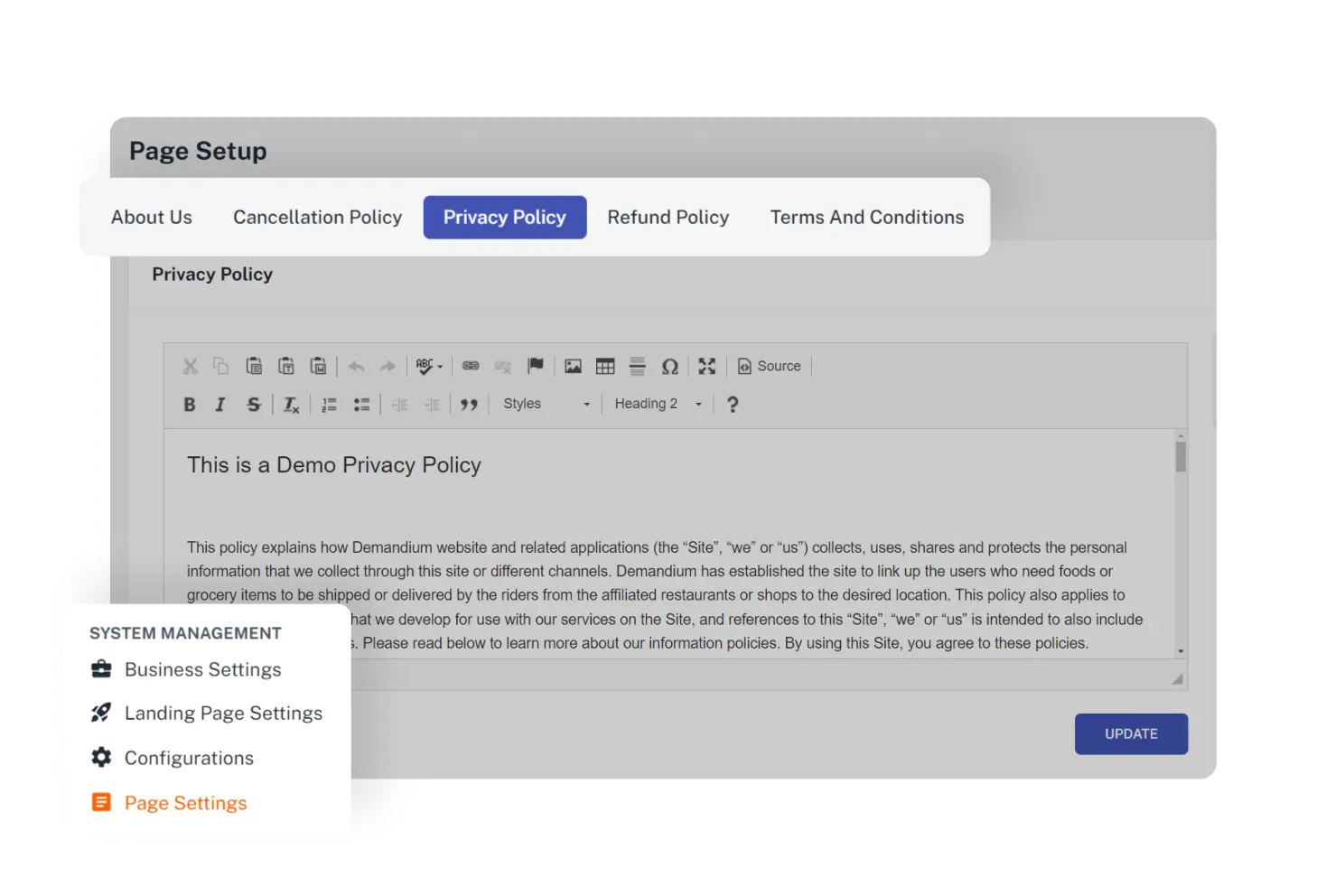Click the Increase Indent icon
1326x896 pixels.
click(432, 405)
